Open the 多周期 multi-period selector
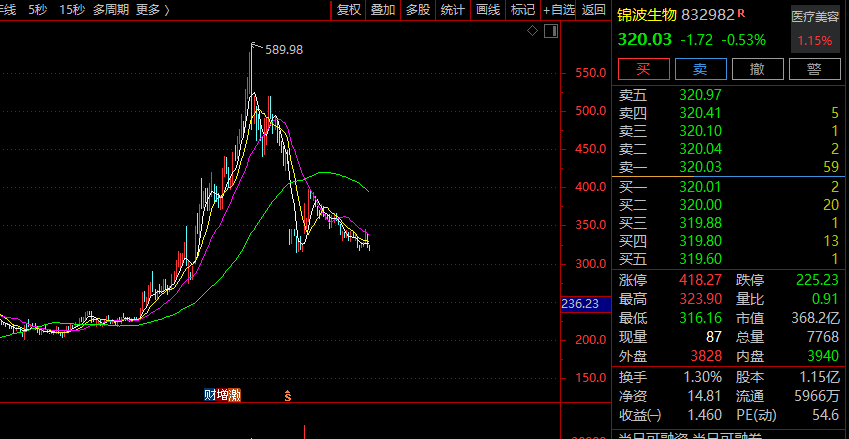The height and width of the screenshot is (439, 849). click(111, 10)
